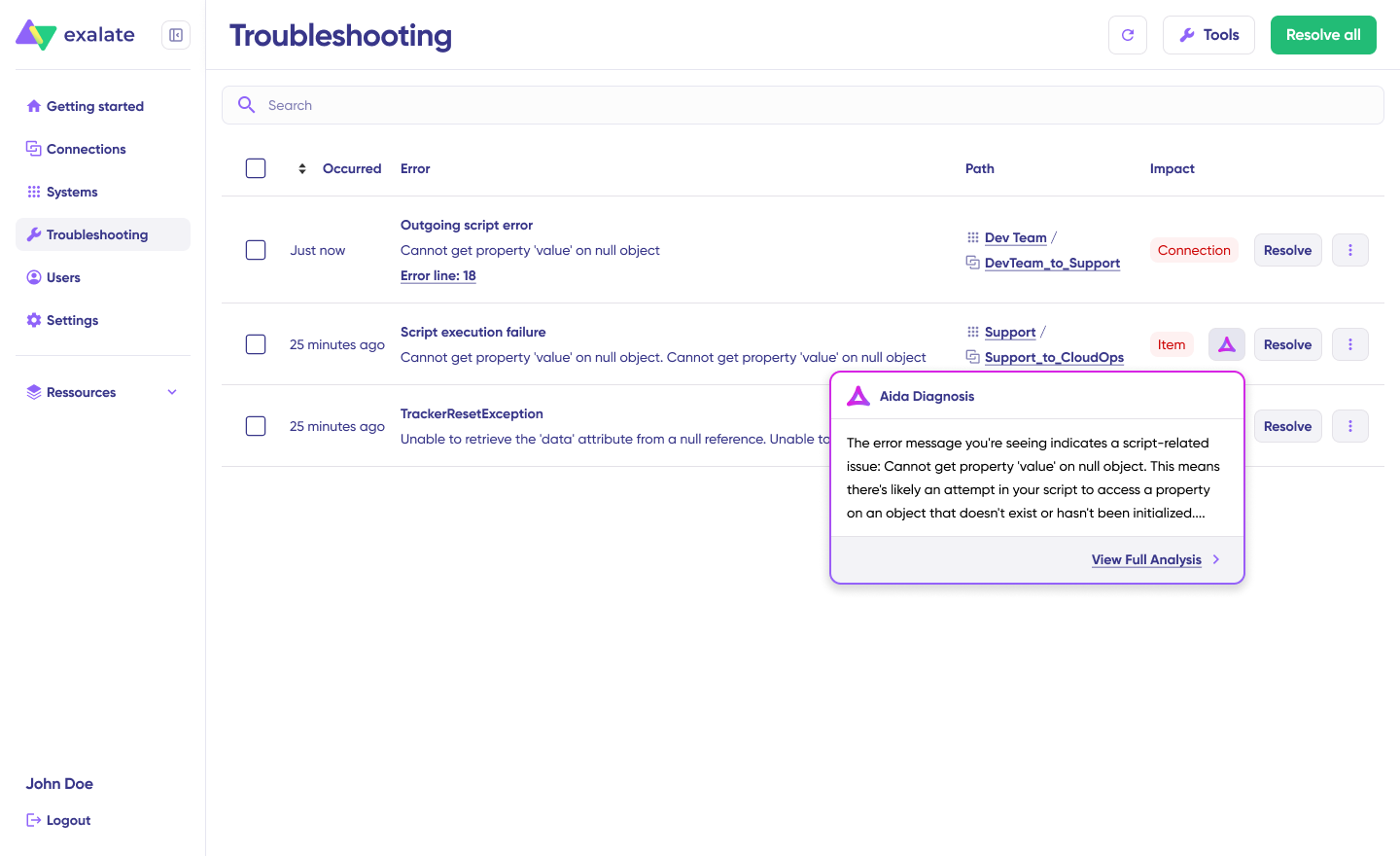
Task: Check the Outgoing script error row
Action: coord(256,250)
